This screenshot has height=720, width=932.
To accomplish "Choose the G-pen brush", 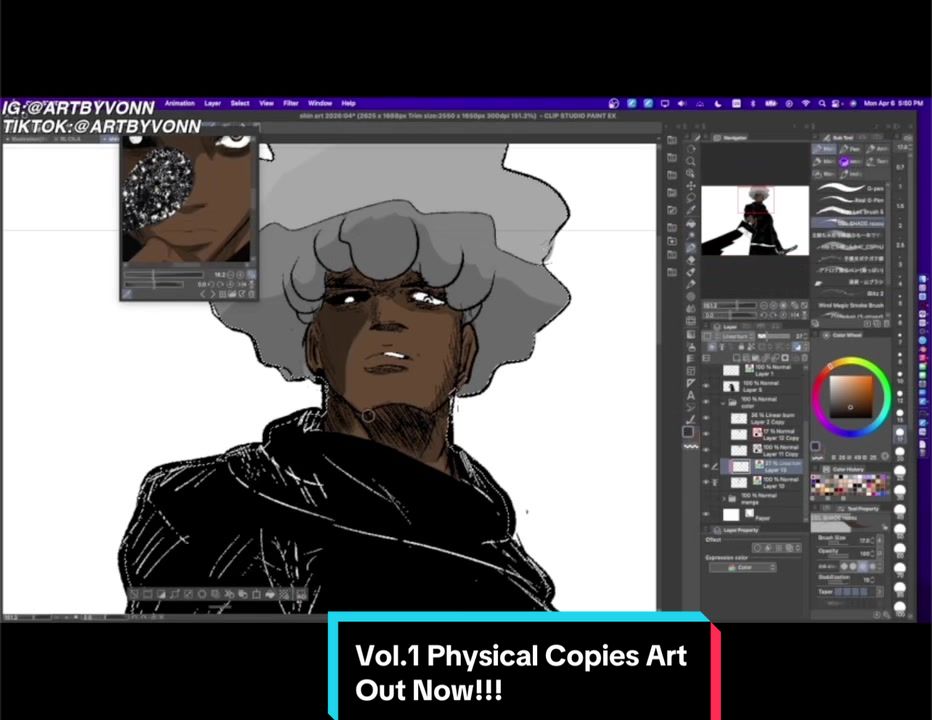I will pos(851,188).
